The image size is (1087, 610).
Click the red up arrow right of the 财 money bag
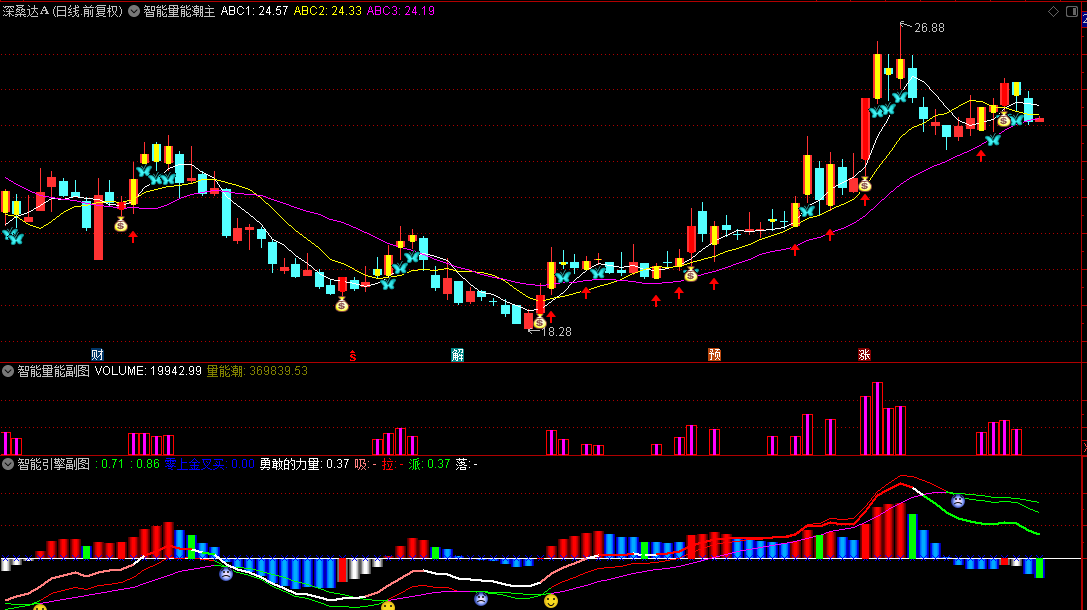133,236
